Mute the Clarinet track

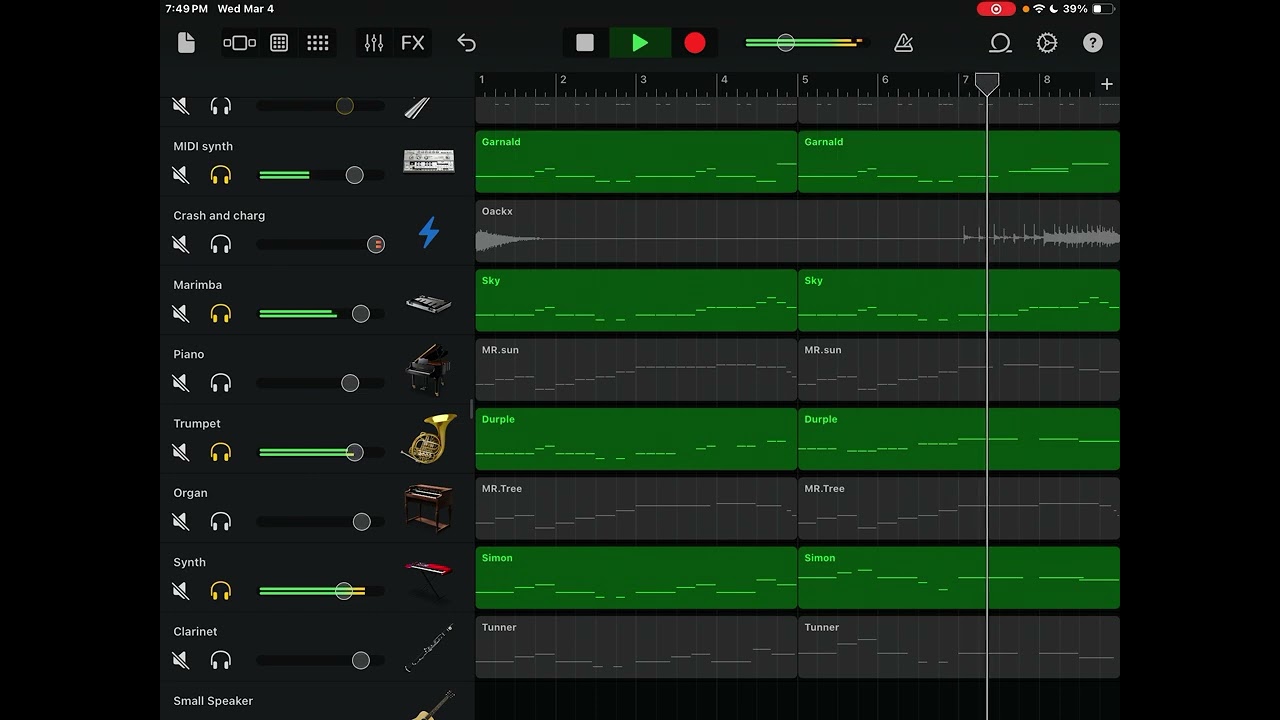[181, 660]
